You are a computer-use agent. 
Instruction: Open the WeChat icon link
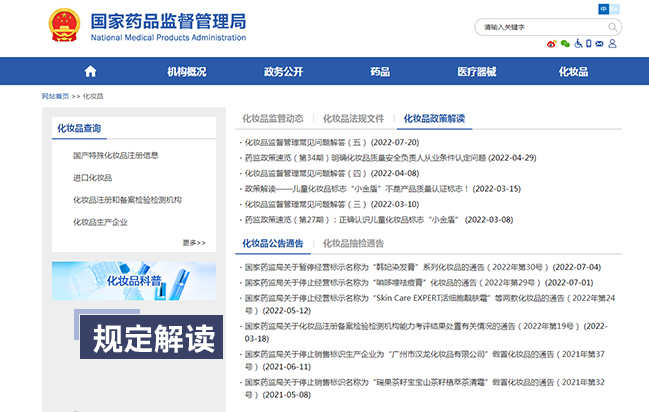point(565,44)
